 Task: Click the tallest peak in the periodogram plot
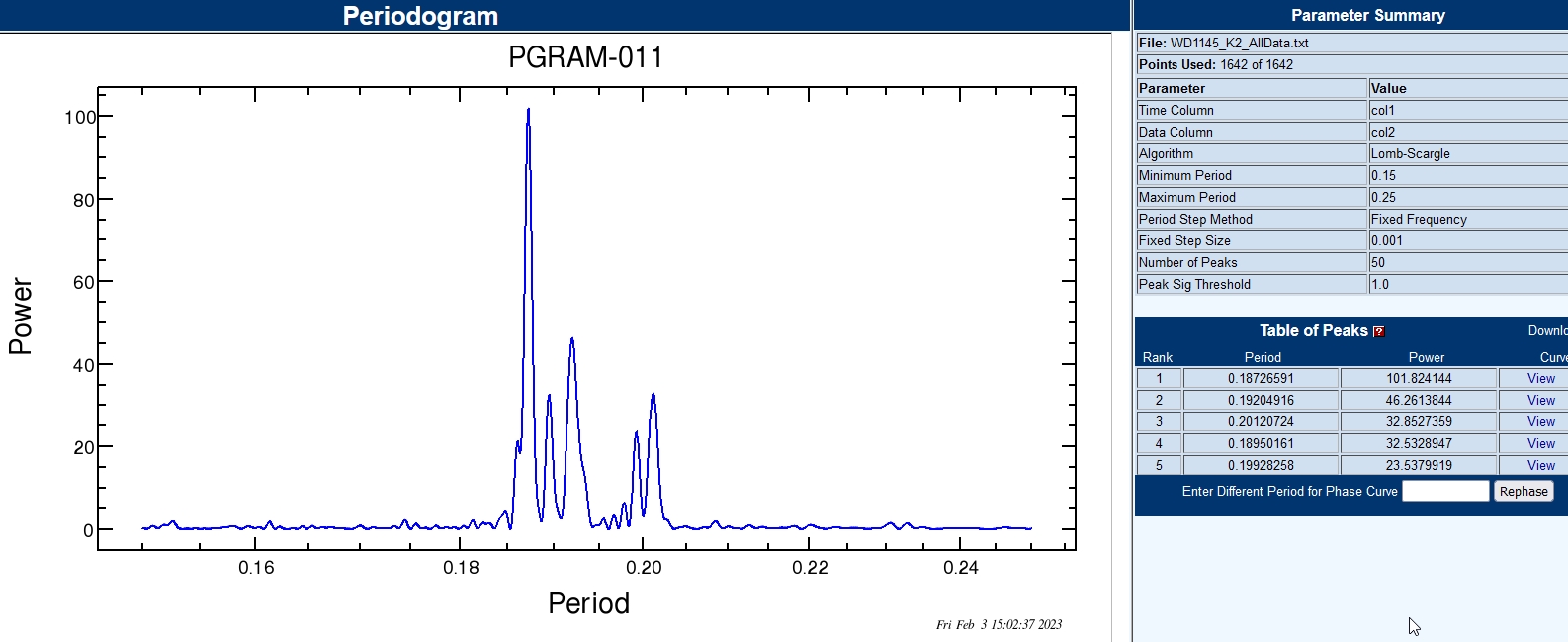coord(528,111)
